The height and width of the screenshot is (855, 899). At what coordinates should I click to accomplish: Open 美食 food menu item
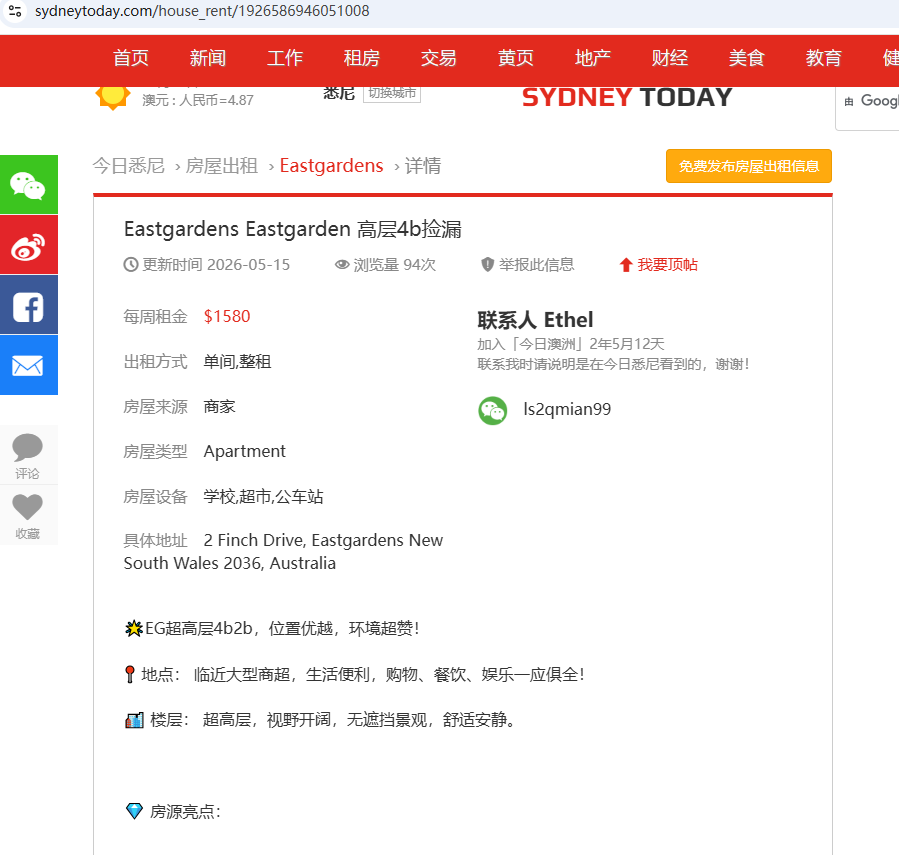(746, 58)
